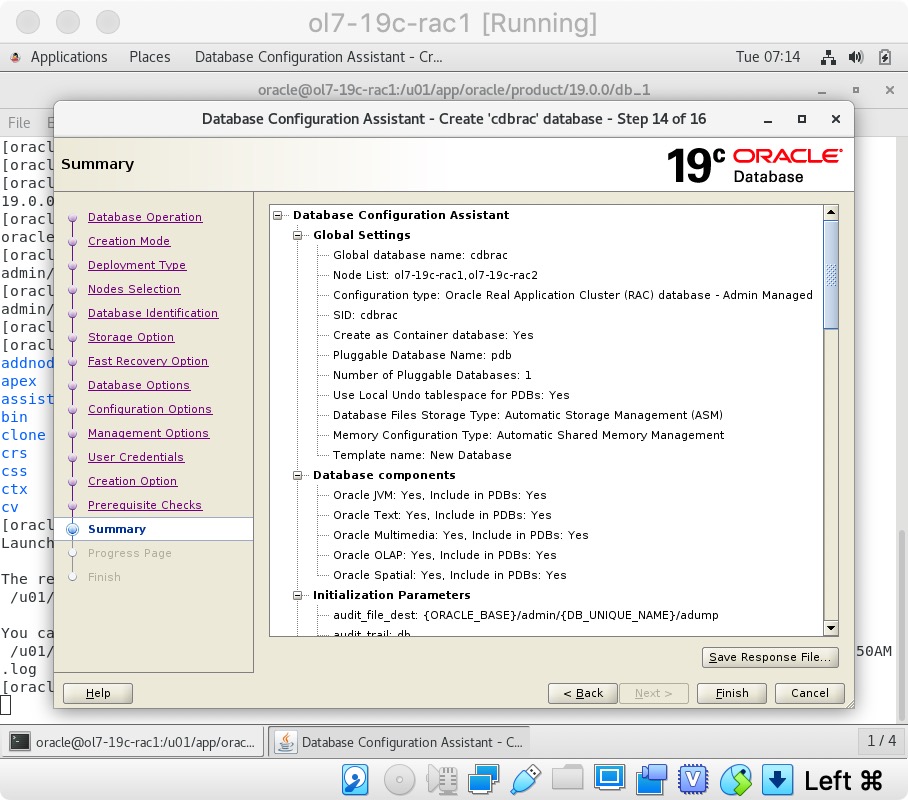Go to Database Options step

click(138, 385)
